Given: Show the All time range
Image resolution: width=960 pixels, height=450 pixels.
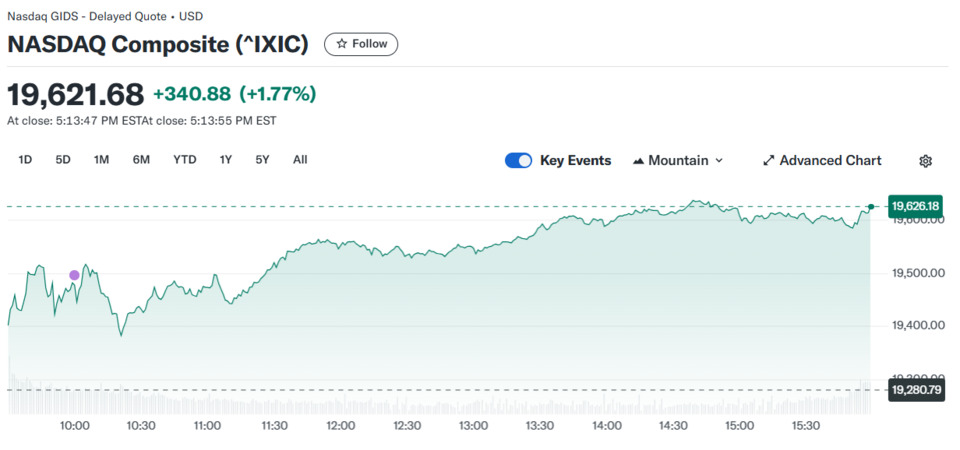Looking at the screenshot, I should 300,160.
